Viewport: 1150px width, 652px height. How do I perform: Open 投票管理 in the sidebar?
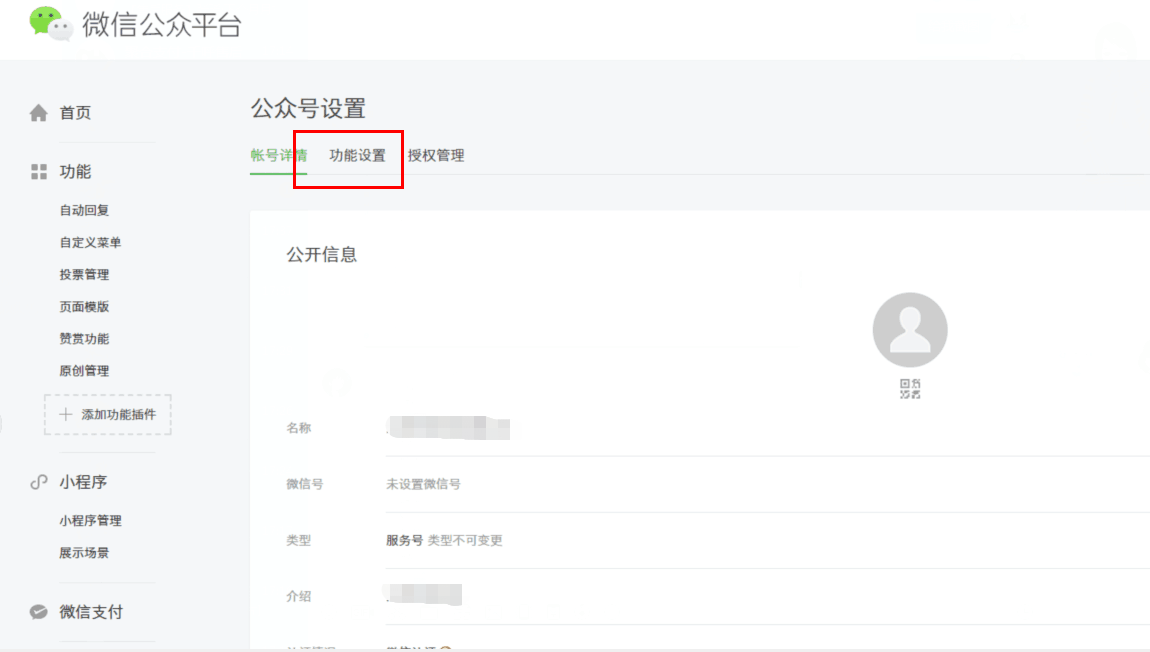84,275
